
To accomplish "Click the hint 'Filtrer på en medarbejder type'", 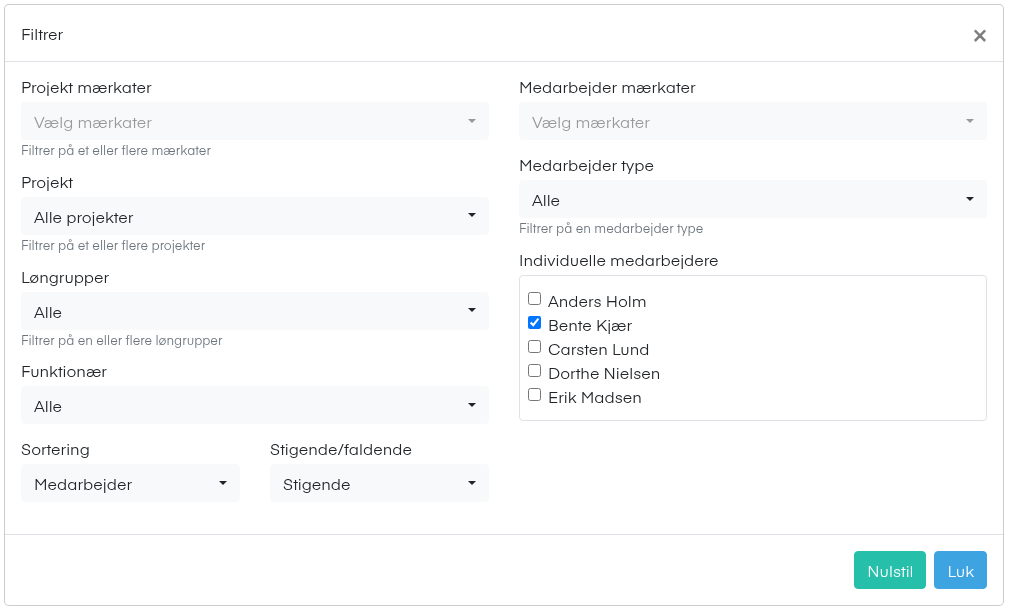I will [611, 229].
